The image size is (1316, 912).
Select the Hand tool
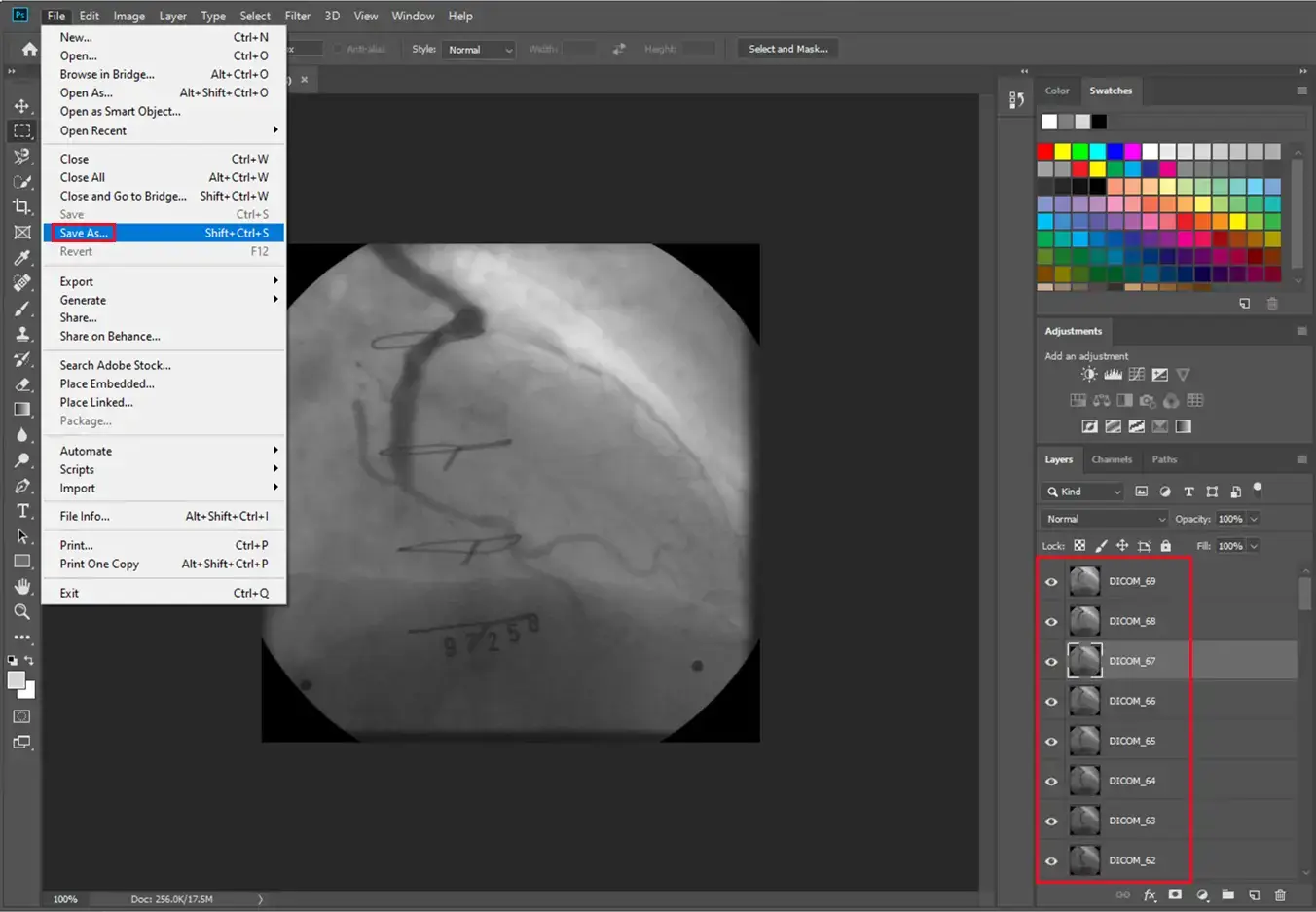tap(21, 586)
